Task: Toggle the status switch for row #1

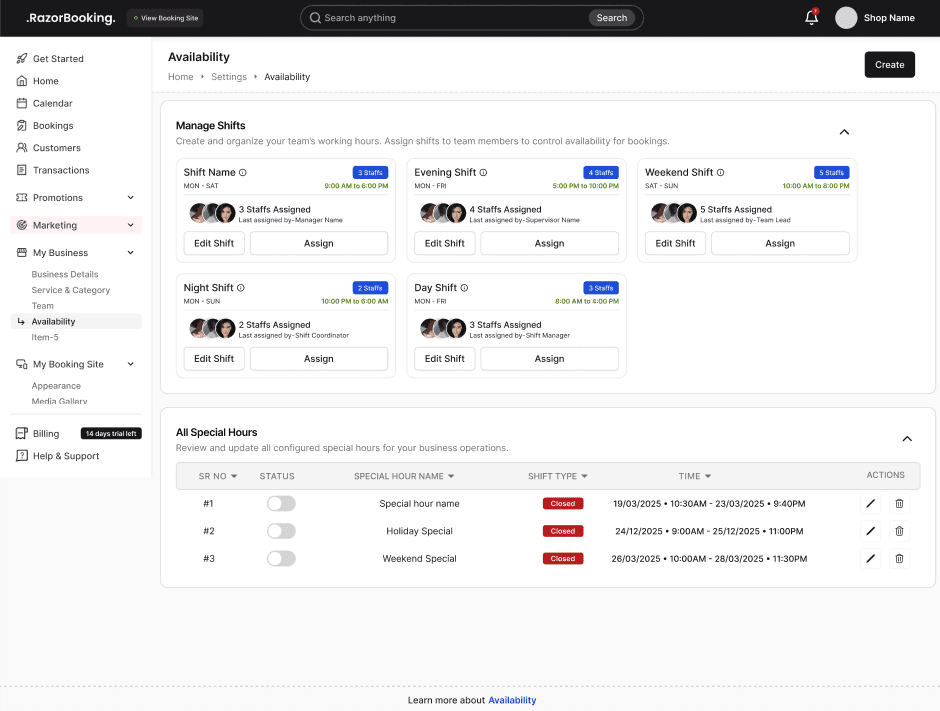Action: click(281, 504)
